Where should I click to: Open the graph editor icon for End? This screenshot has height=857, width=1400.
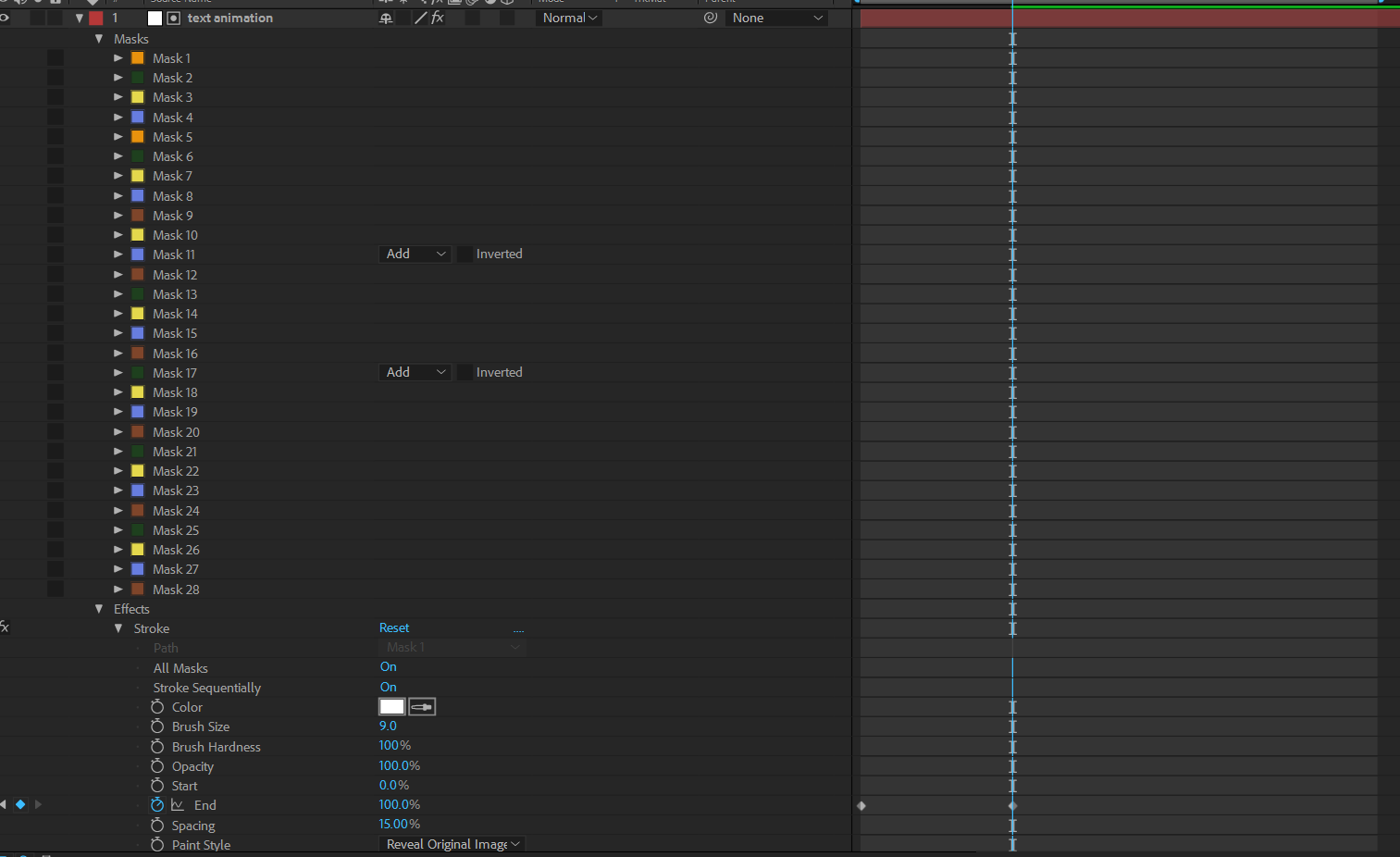tap(178, 805)
